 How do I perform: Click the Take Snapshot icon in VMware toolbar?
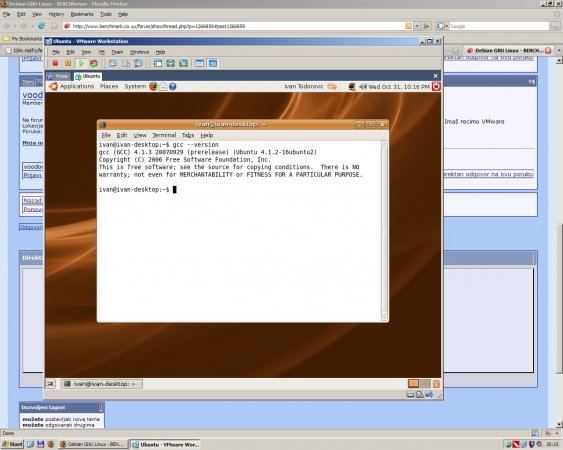pos(113,64)
